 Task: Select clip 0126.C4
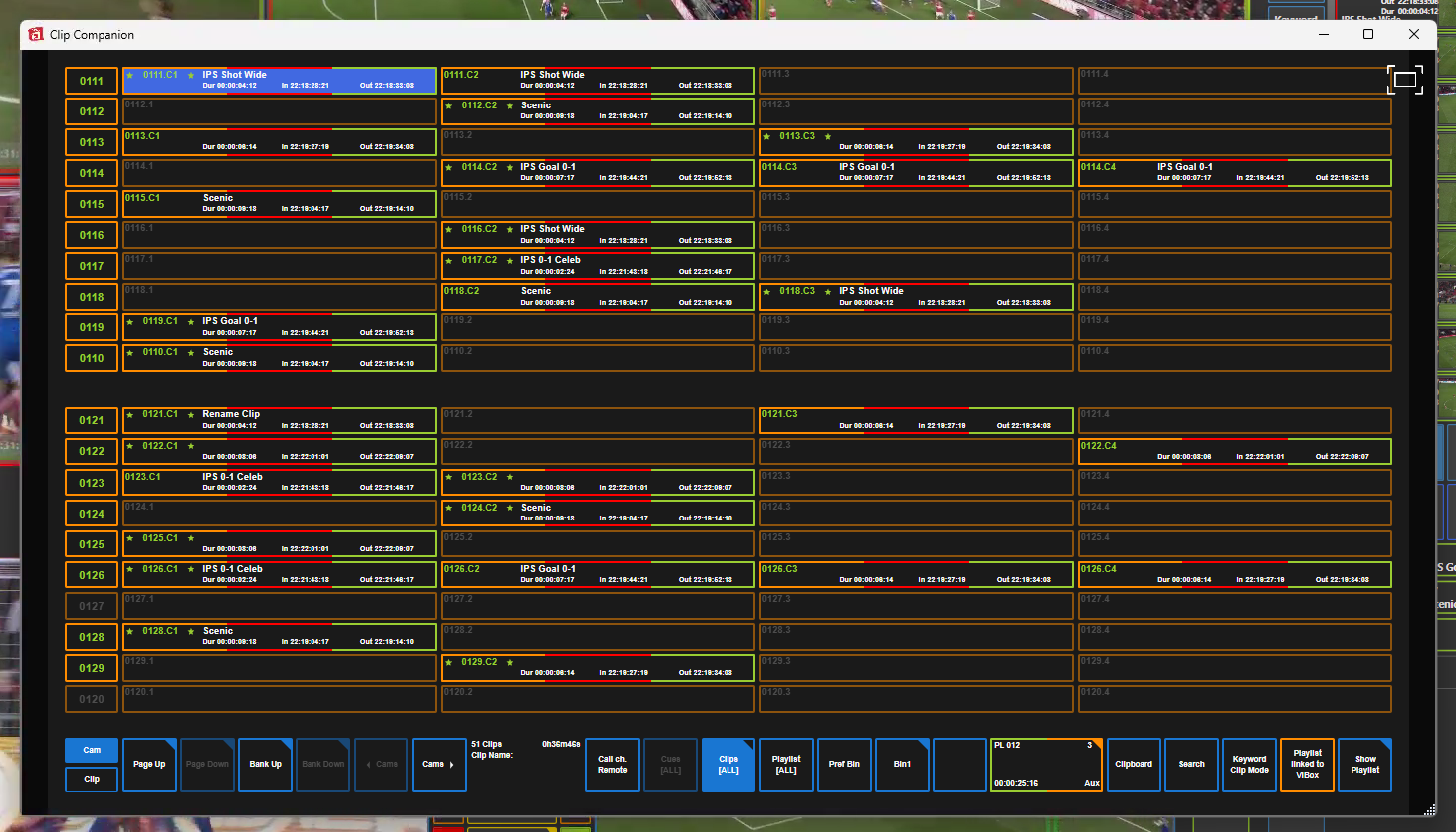pyautogui.click(x=1235, y=575)
